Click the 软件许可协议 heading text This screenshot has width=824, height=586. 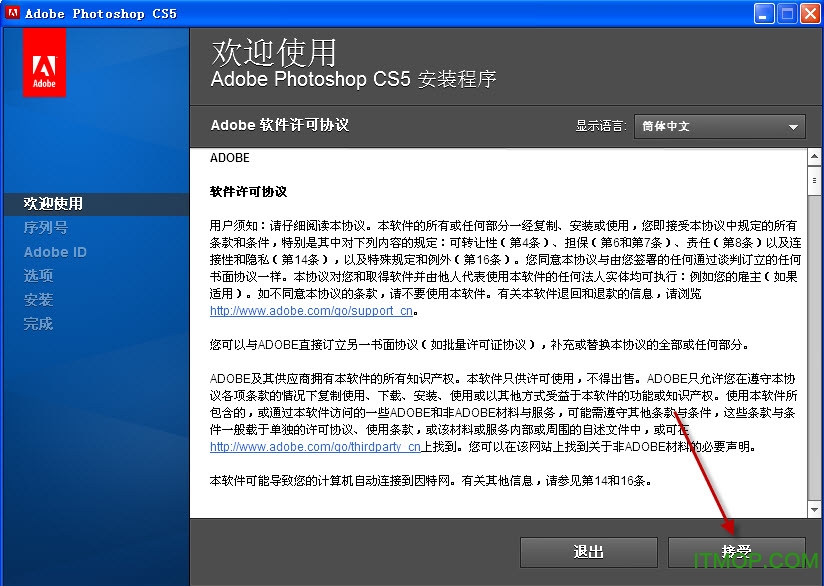[250, 190]
